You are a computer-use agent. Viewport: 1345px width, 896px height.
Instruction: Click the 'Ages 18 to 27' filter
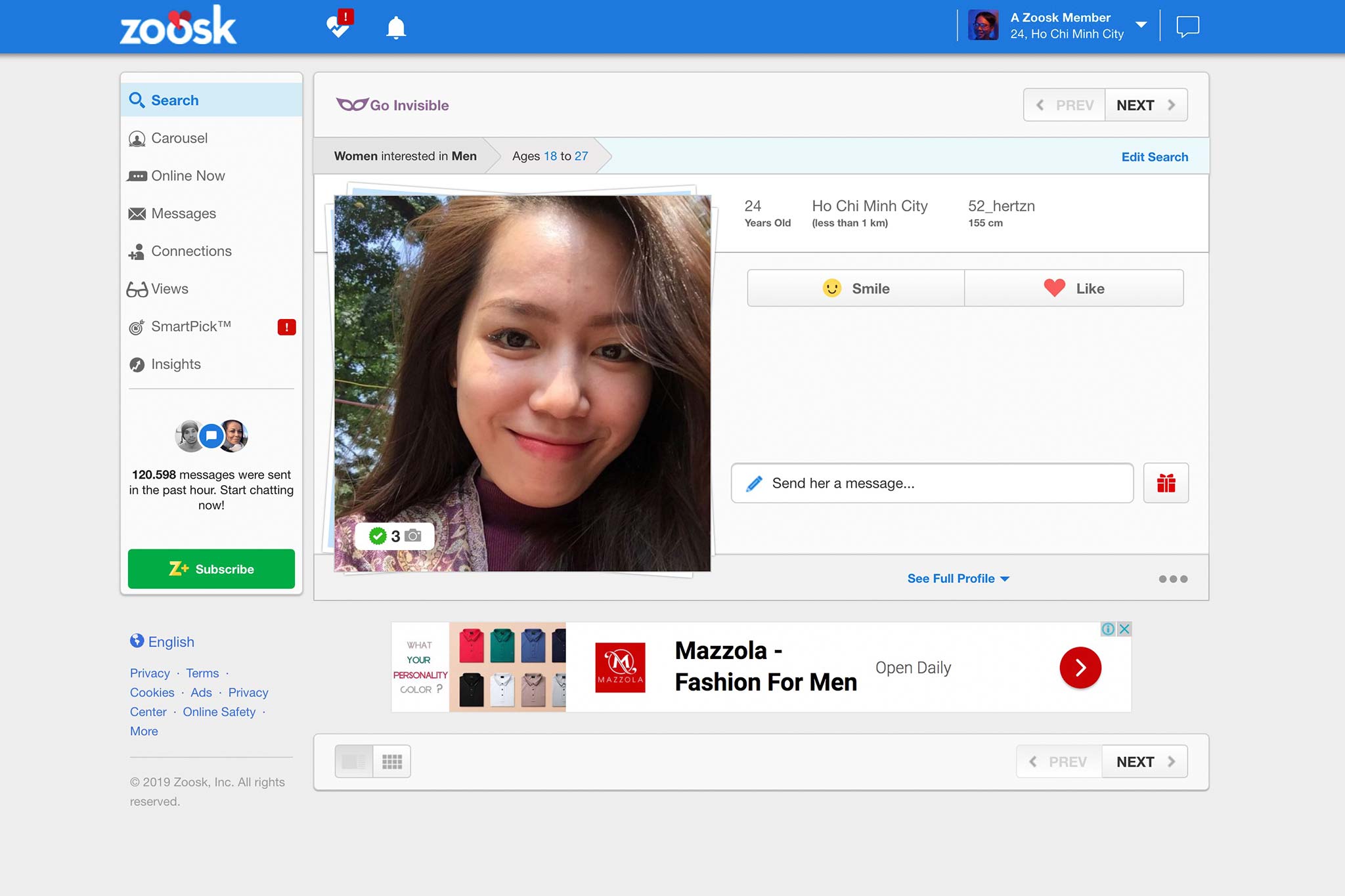tap(550, 156)
